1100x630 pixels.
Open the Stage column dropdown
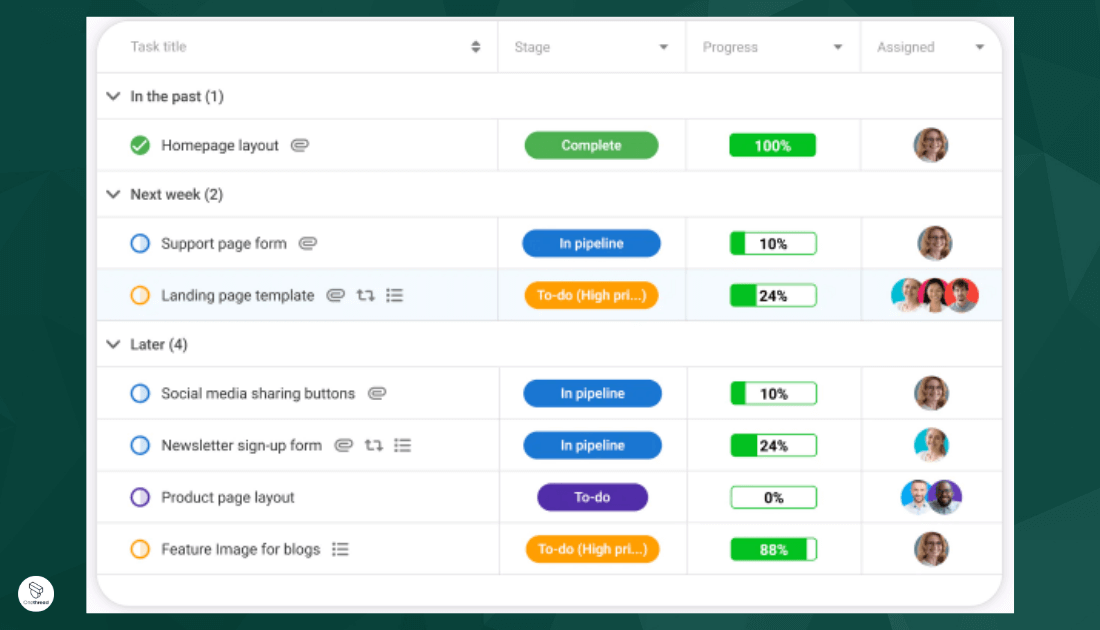tap(663, 46)
